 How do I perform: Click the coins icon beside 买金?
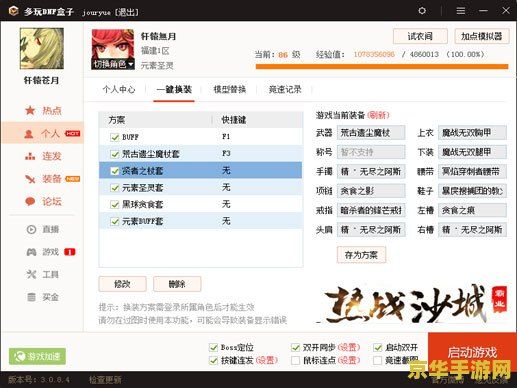coord(31,297)
